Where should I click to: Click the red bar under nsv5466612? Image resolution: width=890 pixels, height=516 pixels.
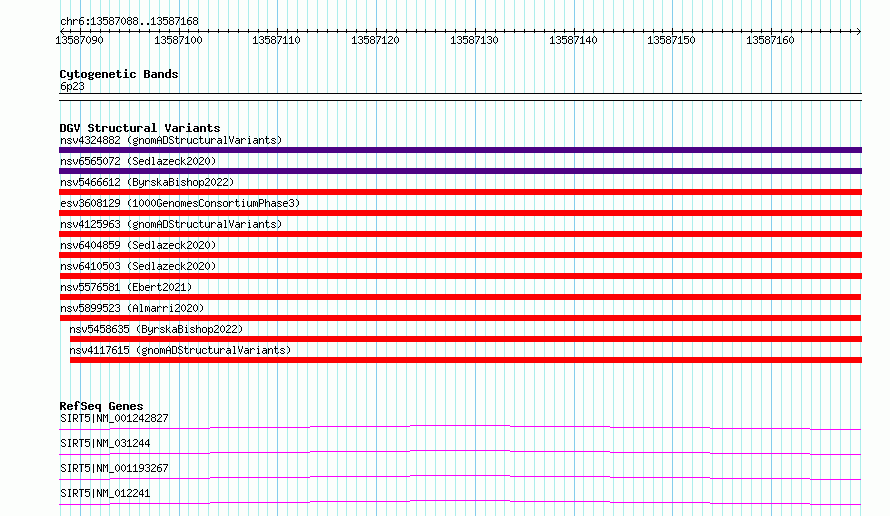[x=460, y=192]
